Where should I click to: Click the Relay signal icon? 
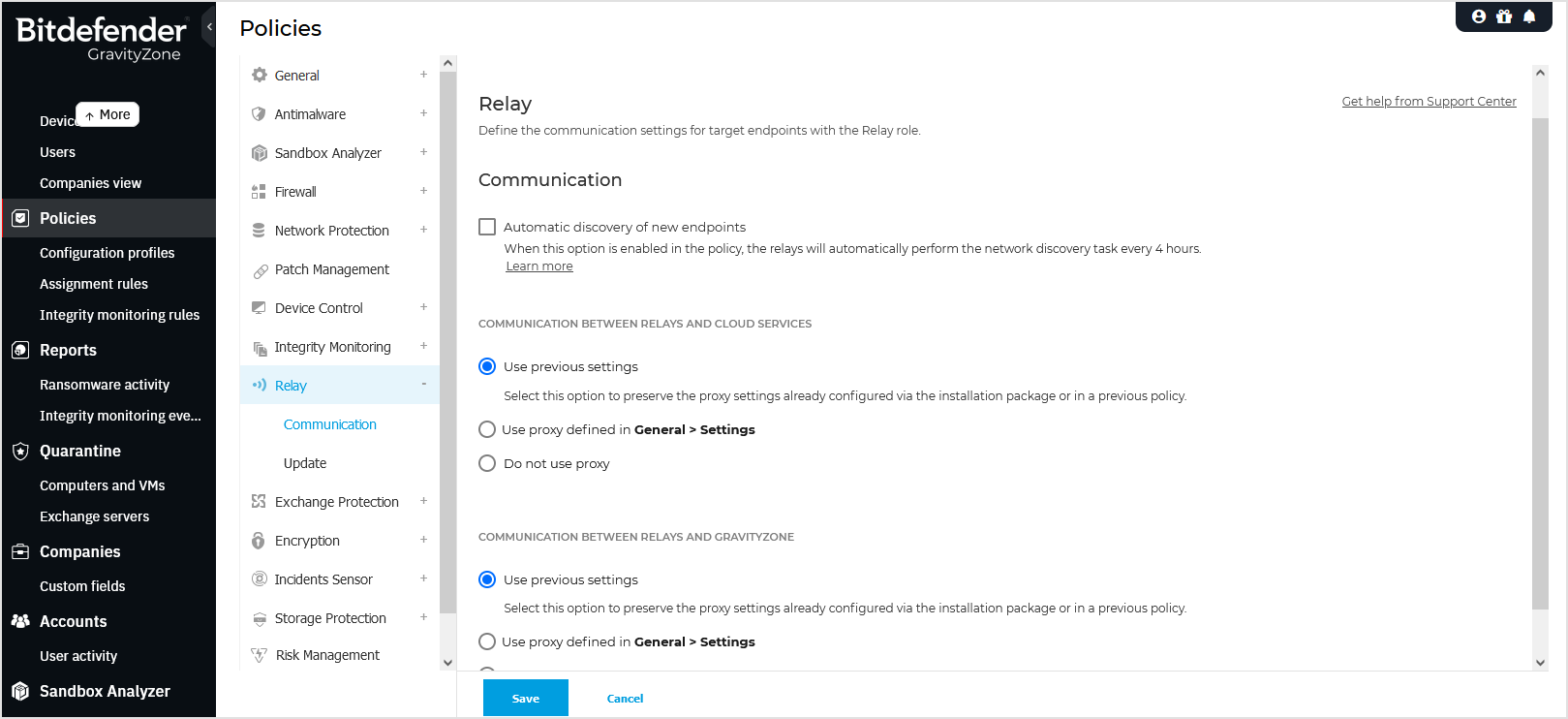tap(260, 385)
